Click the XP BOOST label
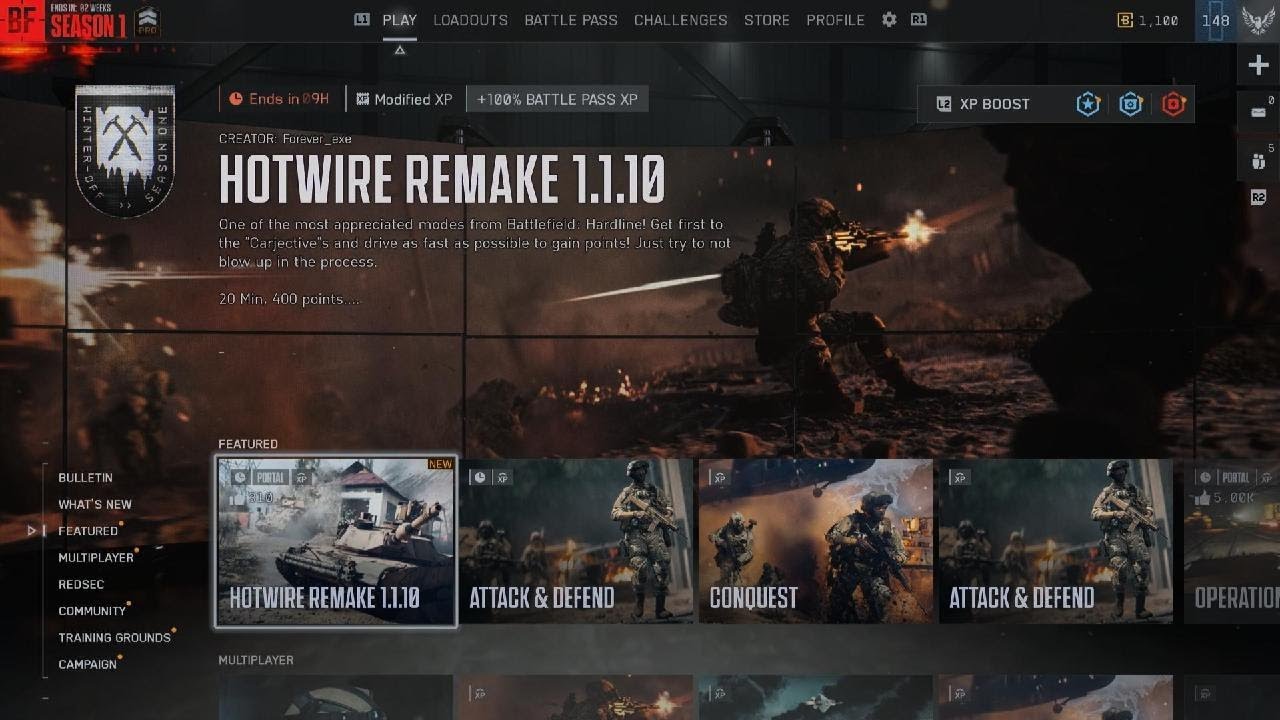Image resolution: width=1280 pixels, height=720 pixels. coord(994,104)
